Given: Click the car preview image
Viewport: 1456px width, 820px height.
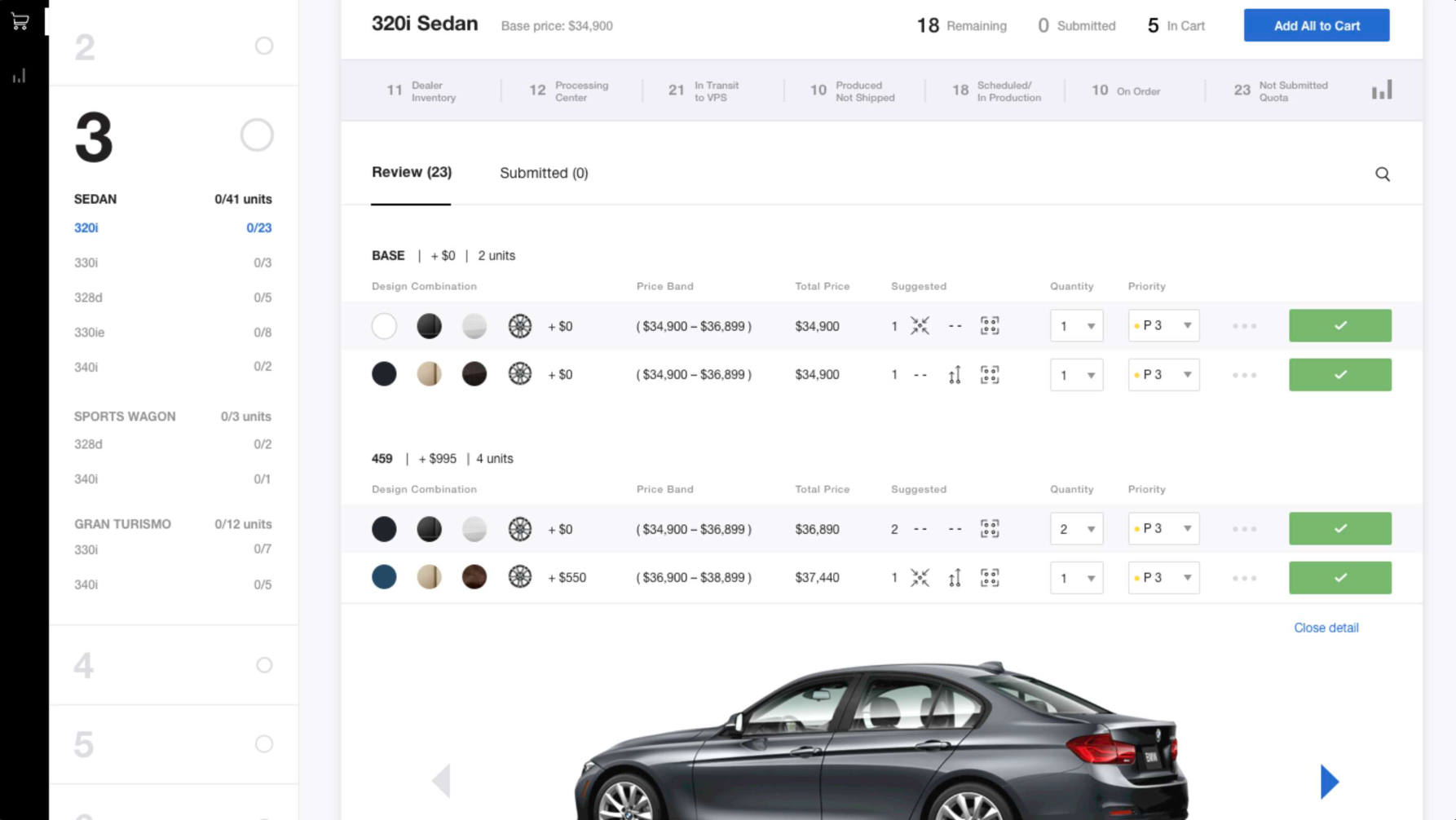Looking at the screenshot, I should click(x=882, y=742).
